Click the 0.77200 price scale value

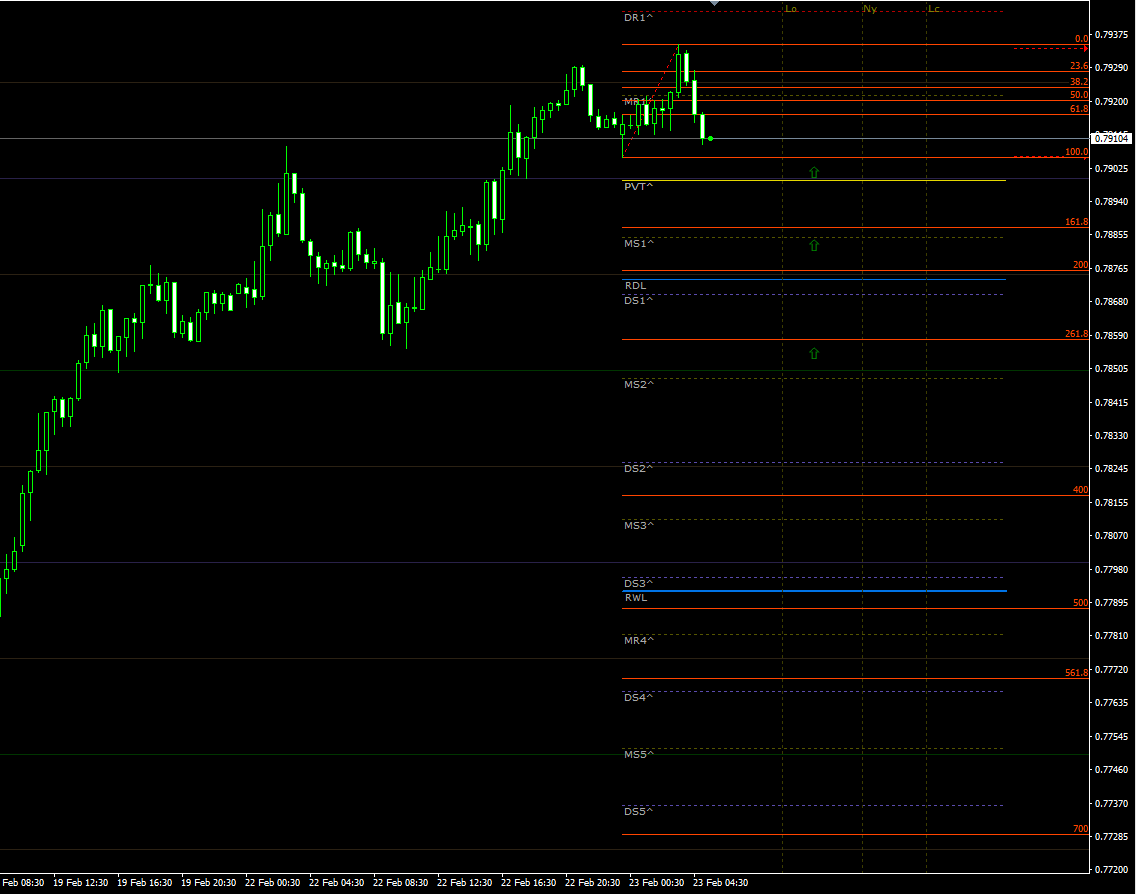pyautogui.click(x=1111, y=869)
